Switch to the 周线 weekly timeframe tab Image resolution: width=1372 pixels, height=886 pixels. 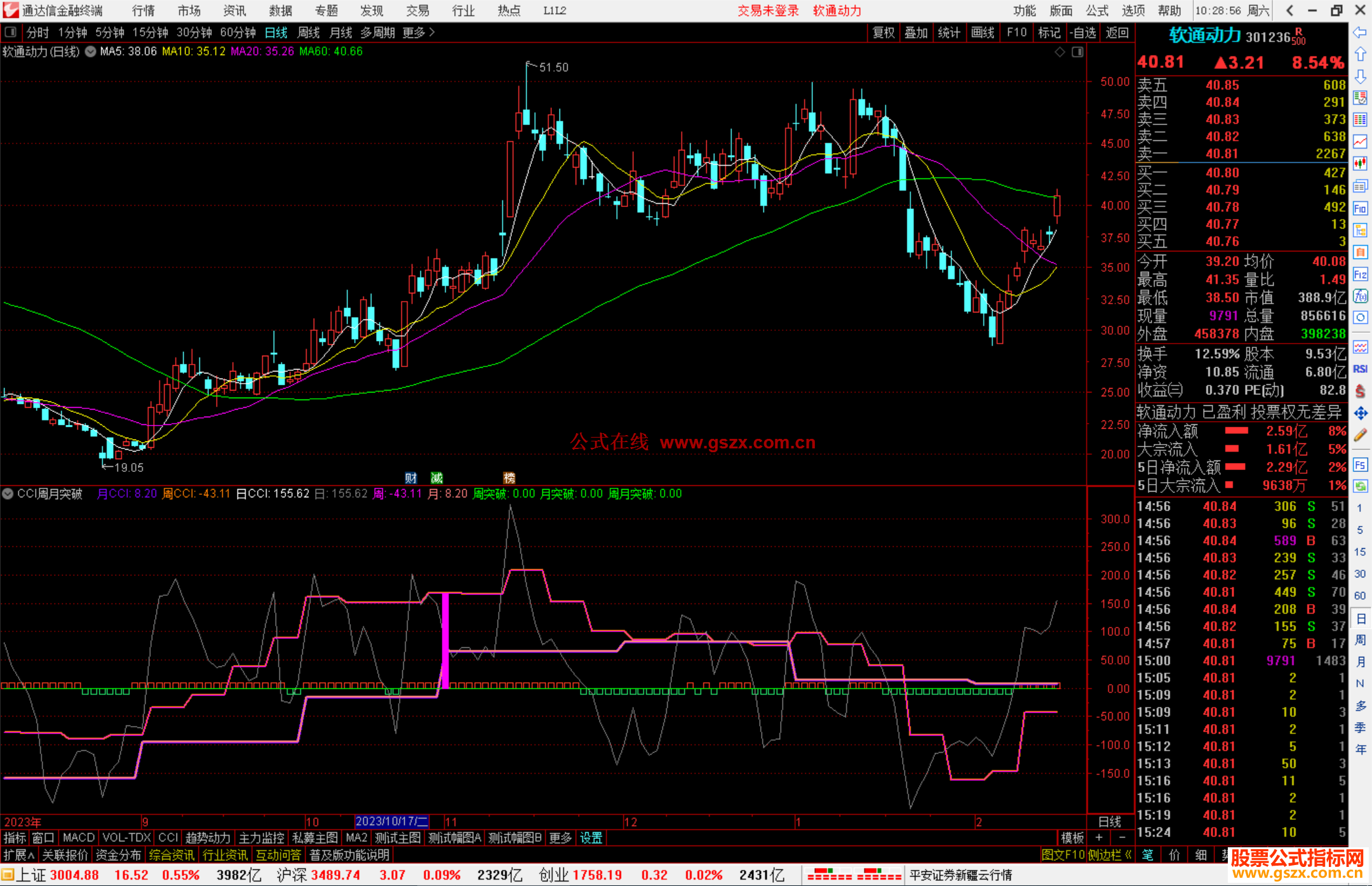point(309,32)
